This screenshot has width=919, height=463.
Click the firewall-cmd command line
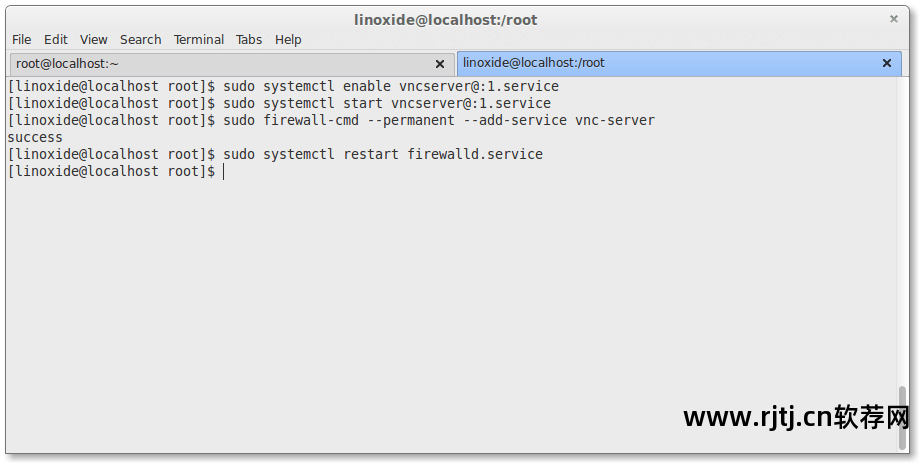[x=331, y=120]
